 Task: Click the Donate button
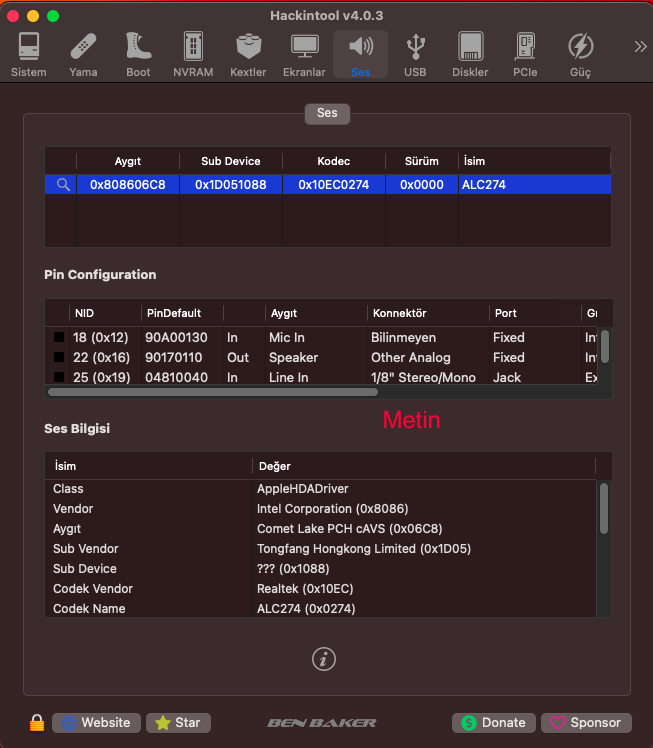494,723
